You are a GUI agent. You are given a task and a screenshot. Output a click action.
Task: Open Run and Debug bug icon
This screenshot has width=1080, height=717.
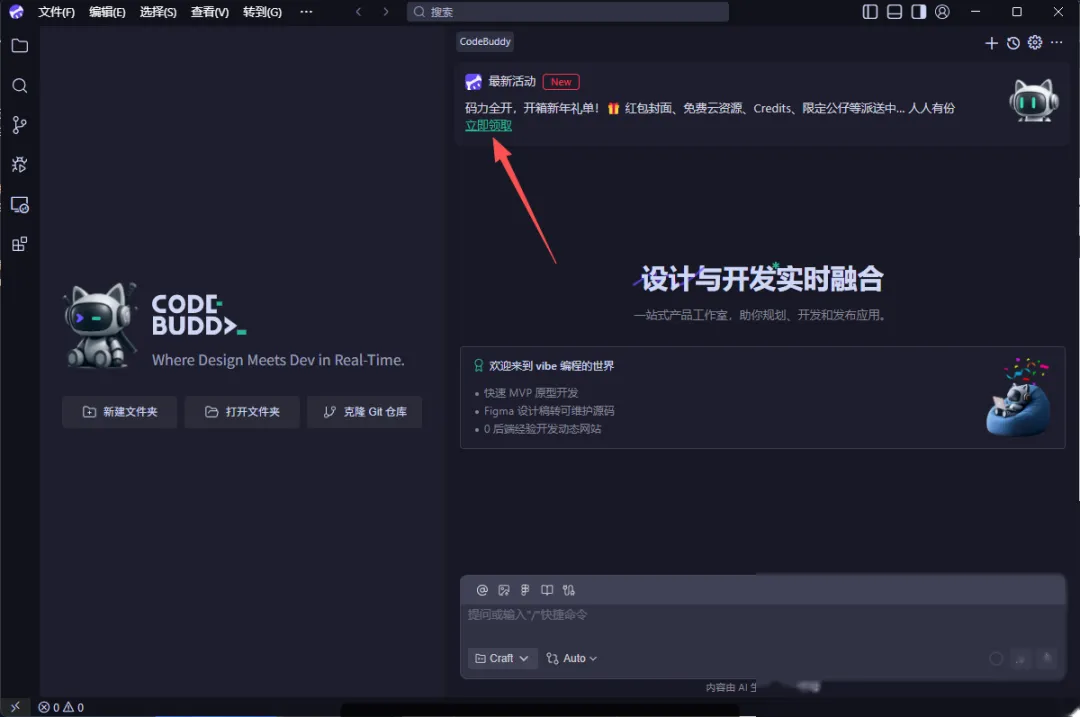click(20, 165)
